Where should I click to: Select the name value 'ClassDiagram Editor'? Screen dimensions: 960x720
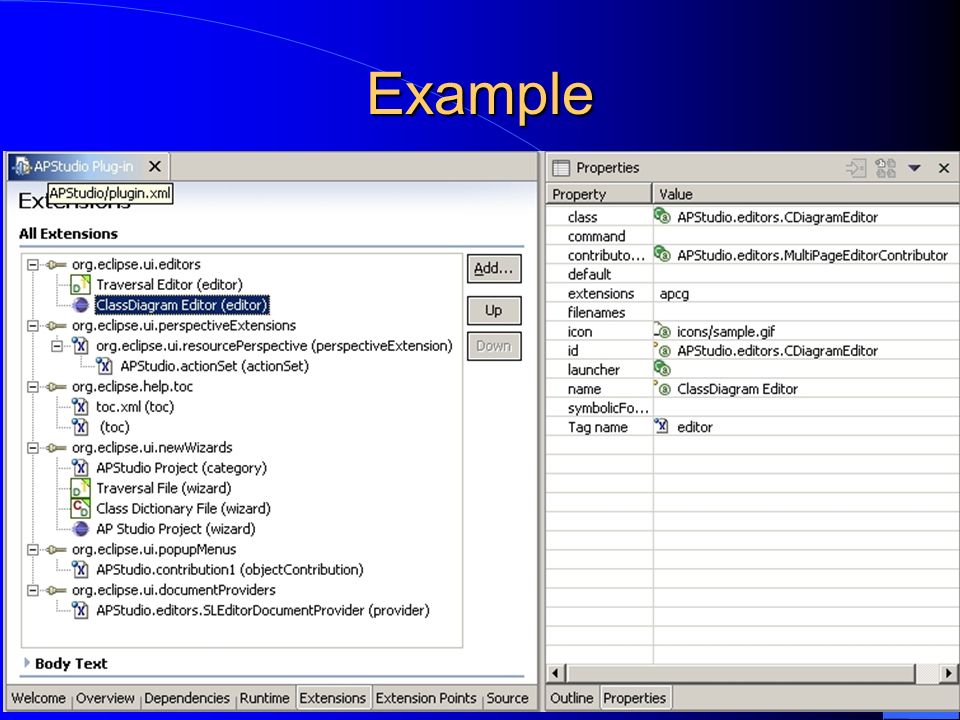pyautogui.click(x=737, y=389)
